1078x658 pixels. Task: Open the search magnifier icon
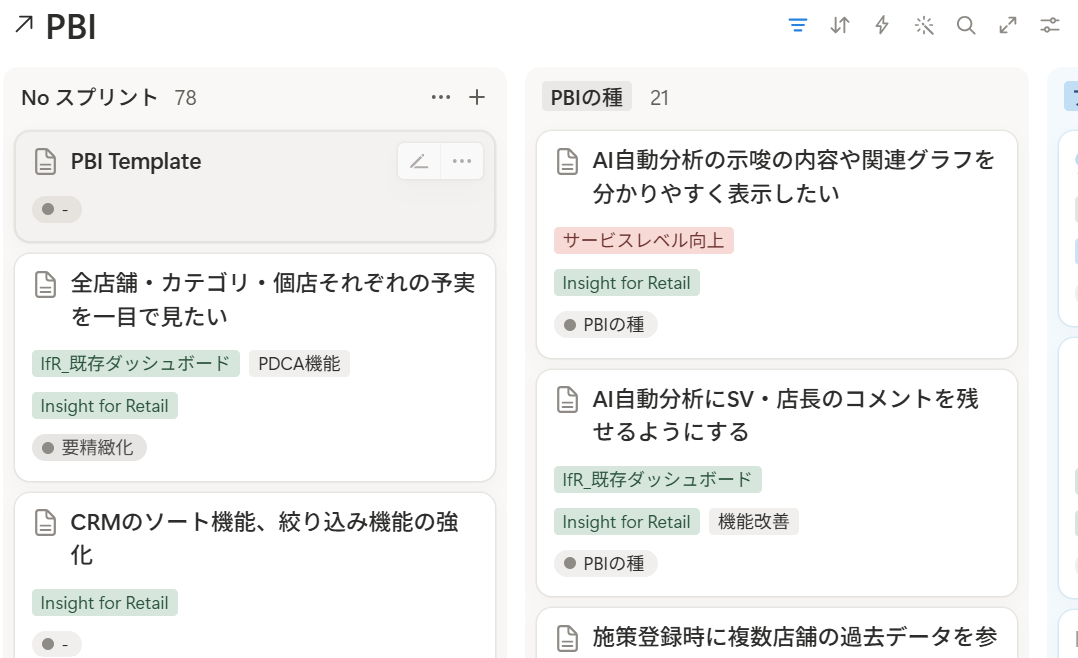(x=966, y=26)
